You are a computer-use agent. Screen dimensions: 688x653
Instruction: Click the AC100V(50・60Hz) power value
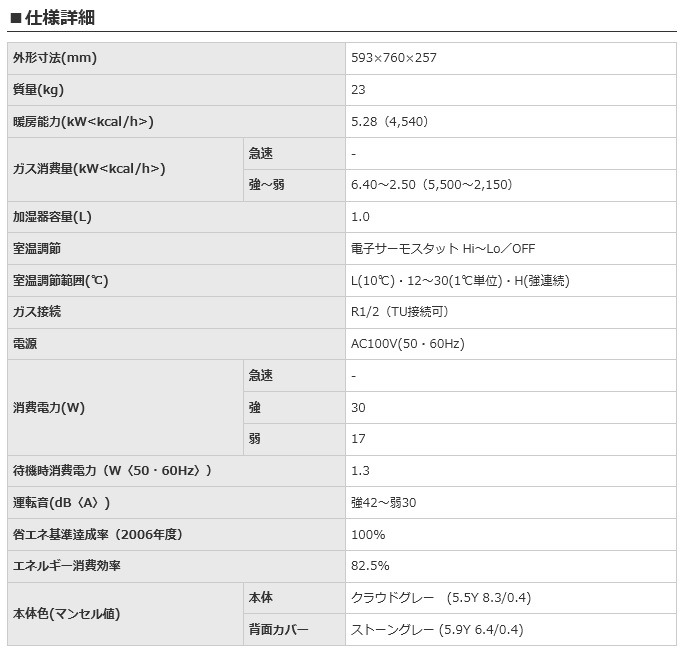coord(408,344)
